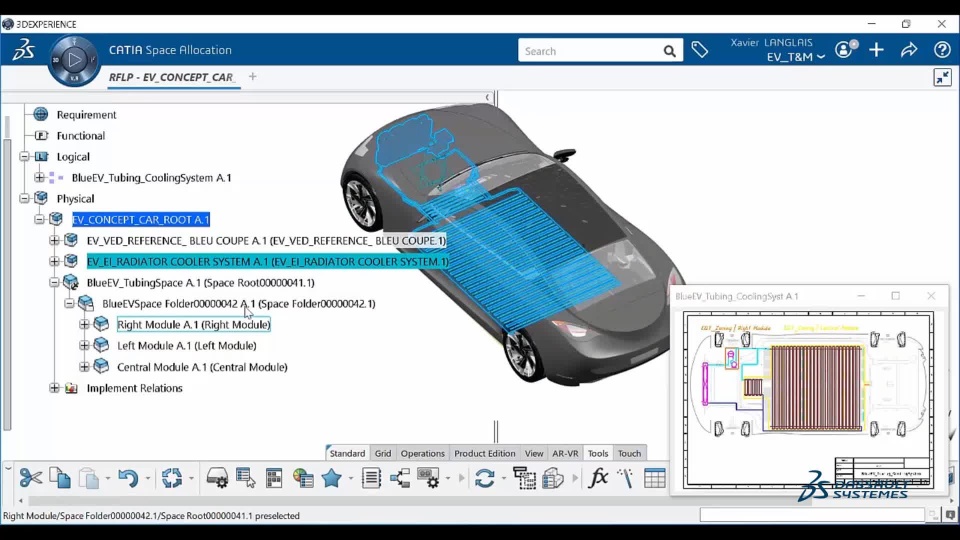Click the DS logo in top bar
Image resolution: width=960 pixels, height=540 pixels.
tap(24, 49)
